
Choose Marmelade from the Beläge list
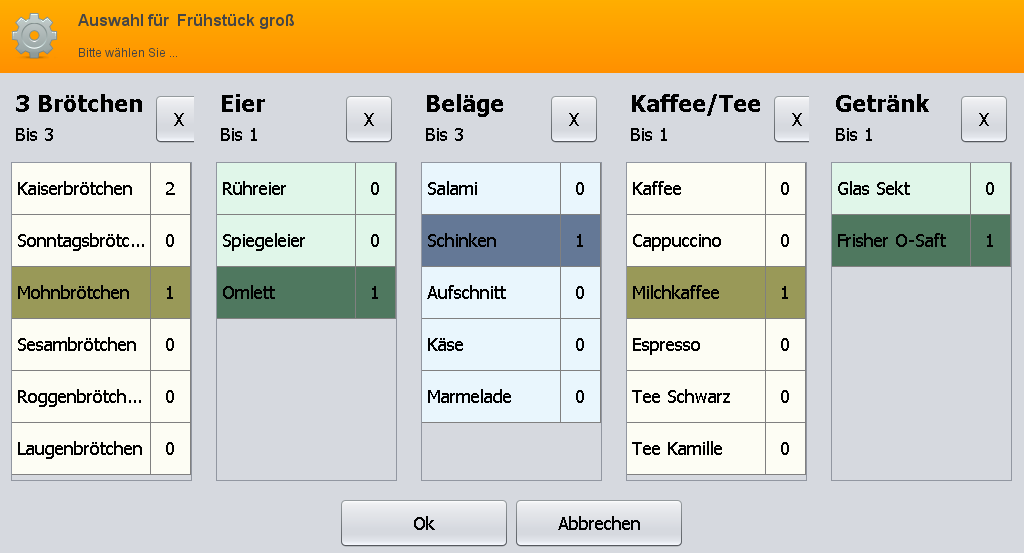[511, 397]
